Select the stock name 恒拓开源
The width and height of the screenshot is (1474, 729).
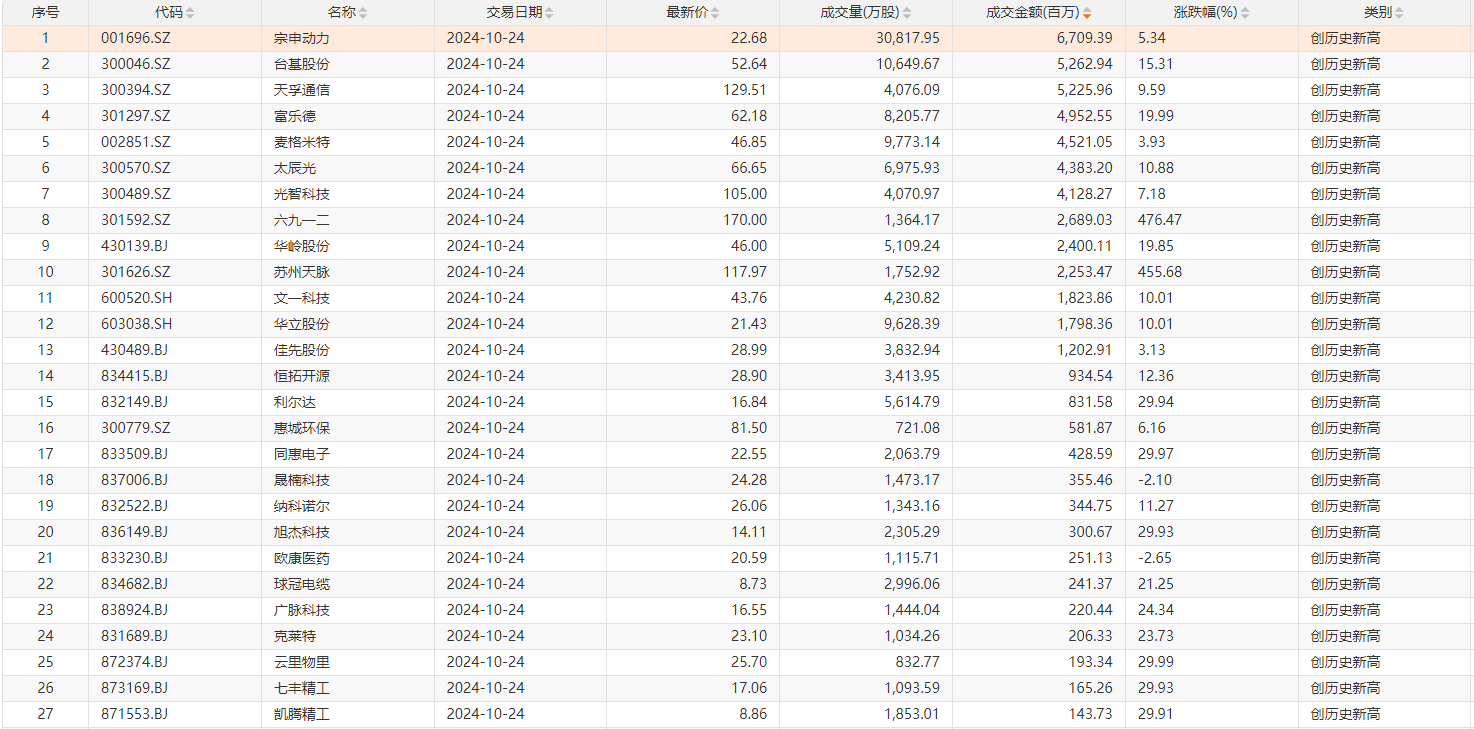(x=302, y=376)
